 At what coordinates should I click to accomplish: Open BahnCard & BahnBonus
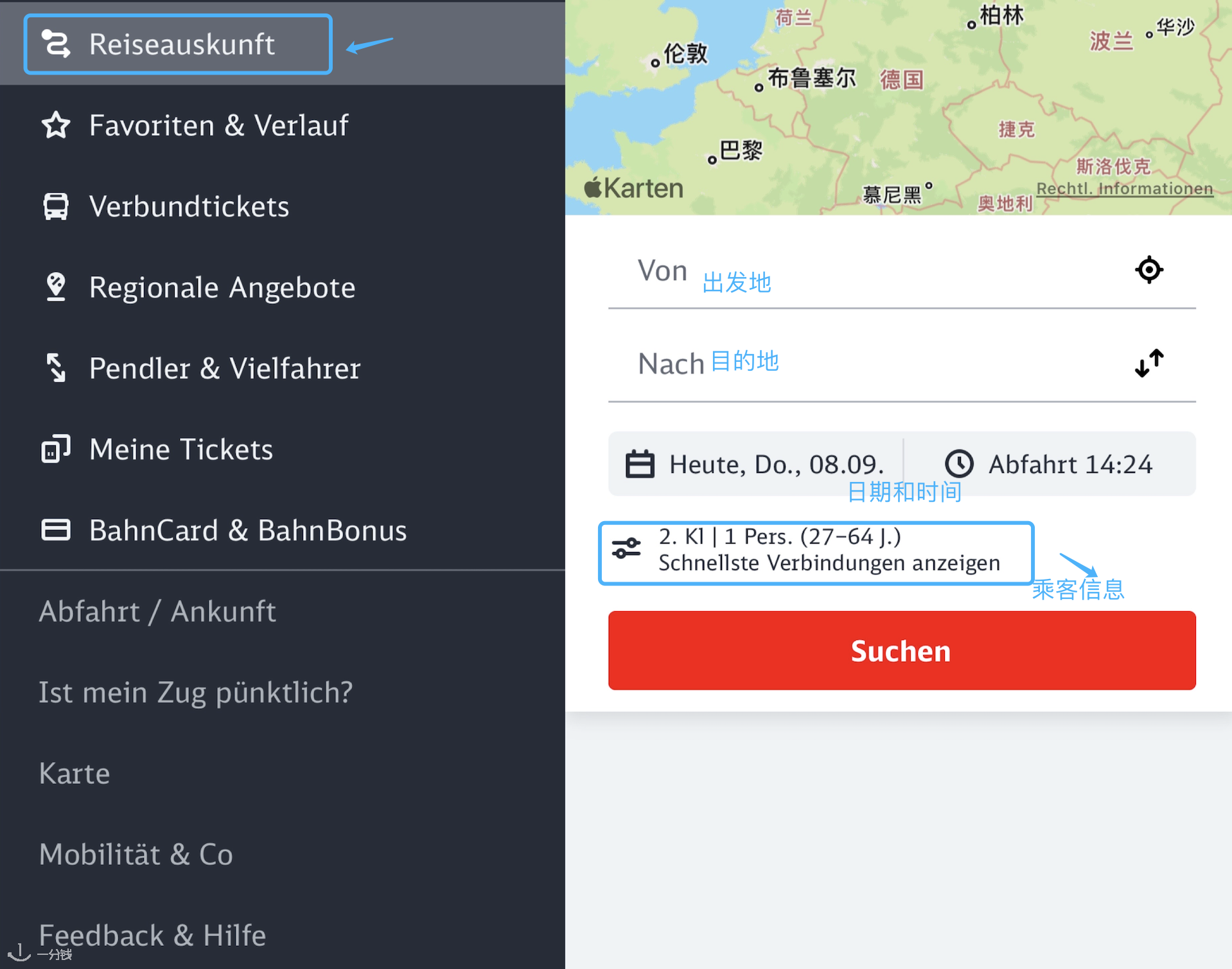pos(283,530)
